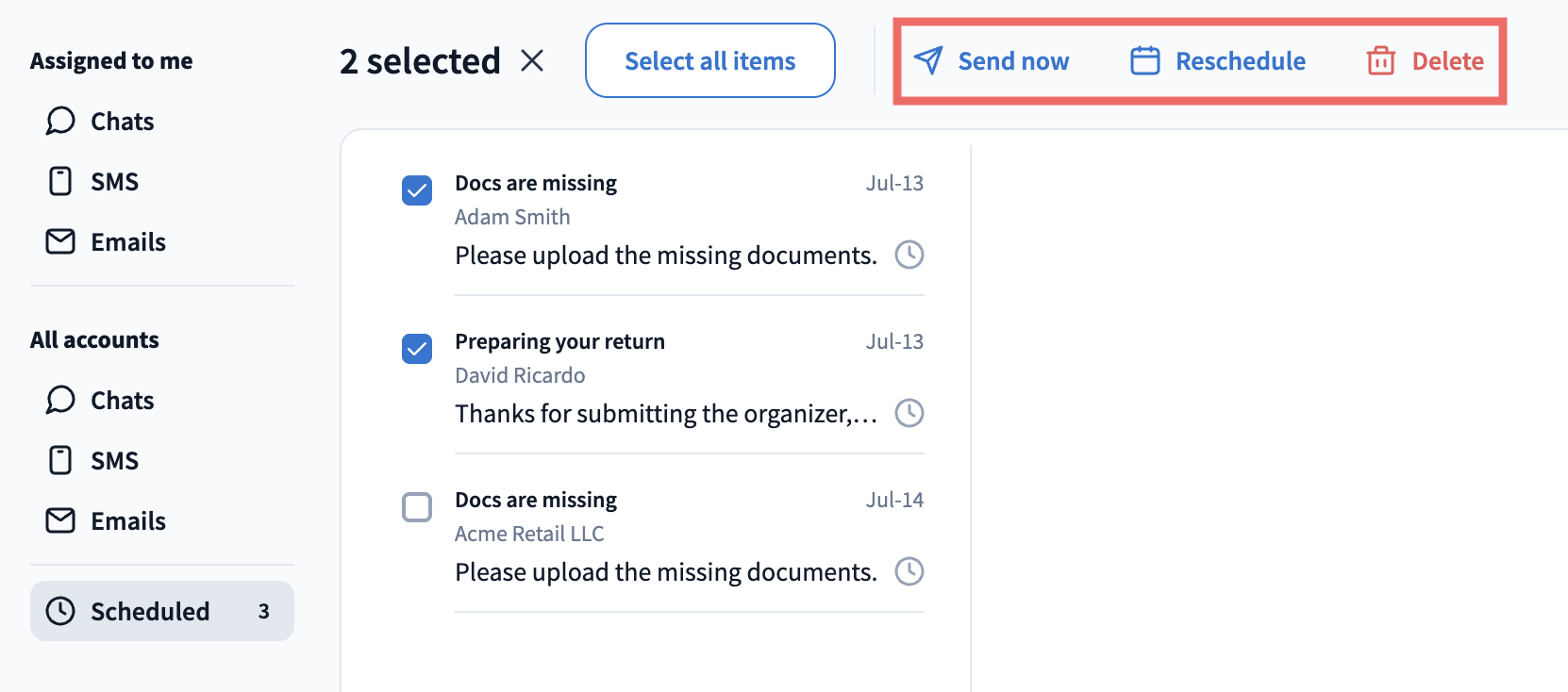Click the clock icon on David Ricardo message

click(x=909, y=413)
